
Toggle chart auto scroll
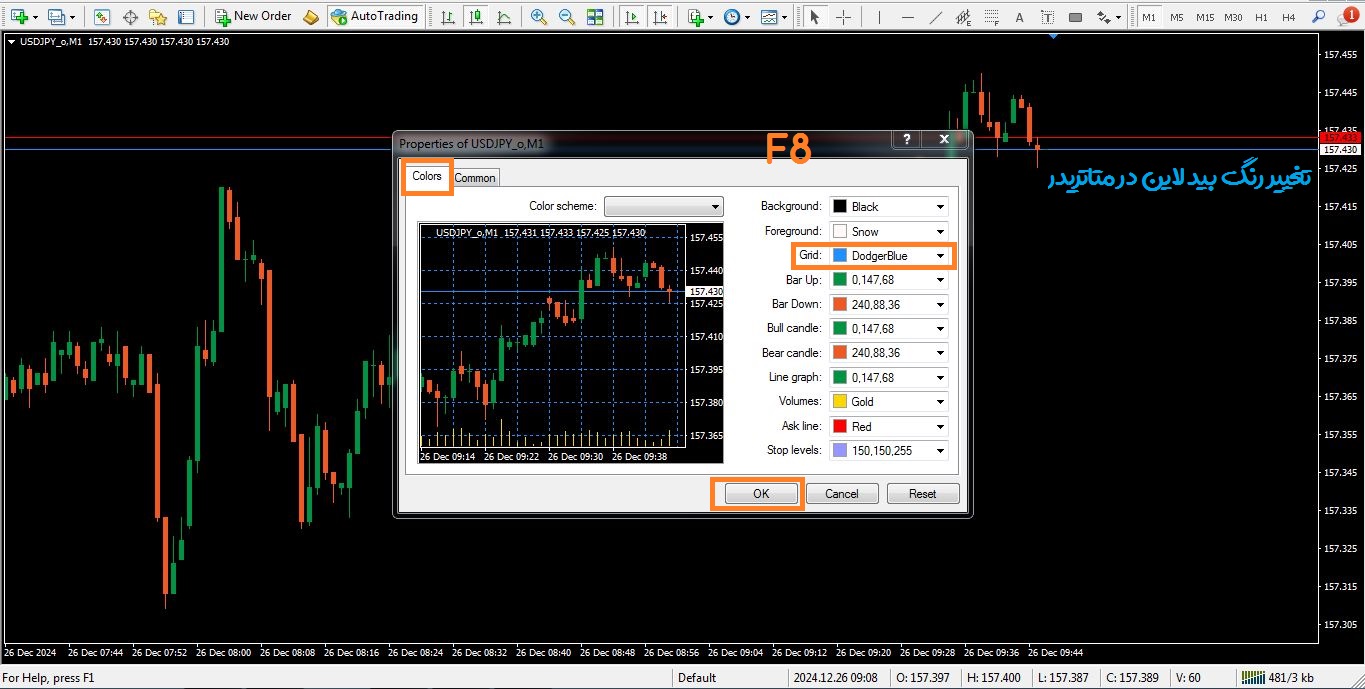point(631,17)
